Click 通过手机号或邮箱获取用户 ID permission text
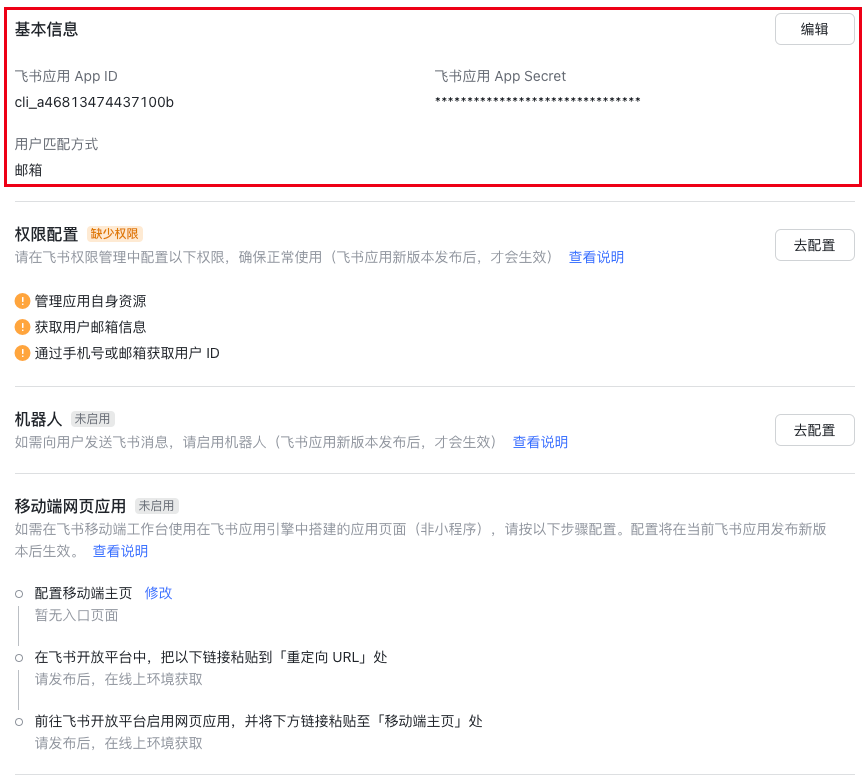862x784 pixels. pyautogui.click(x=127, y=353)
